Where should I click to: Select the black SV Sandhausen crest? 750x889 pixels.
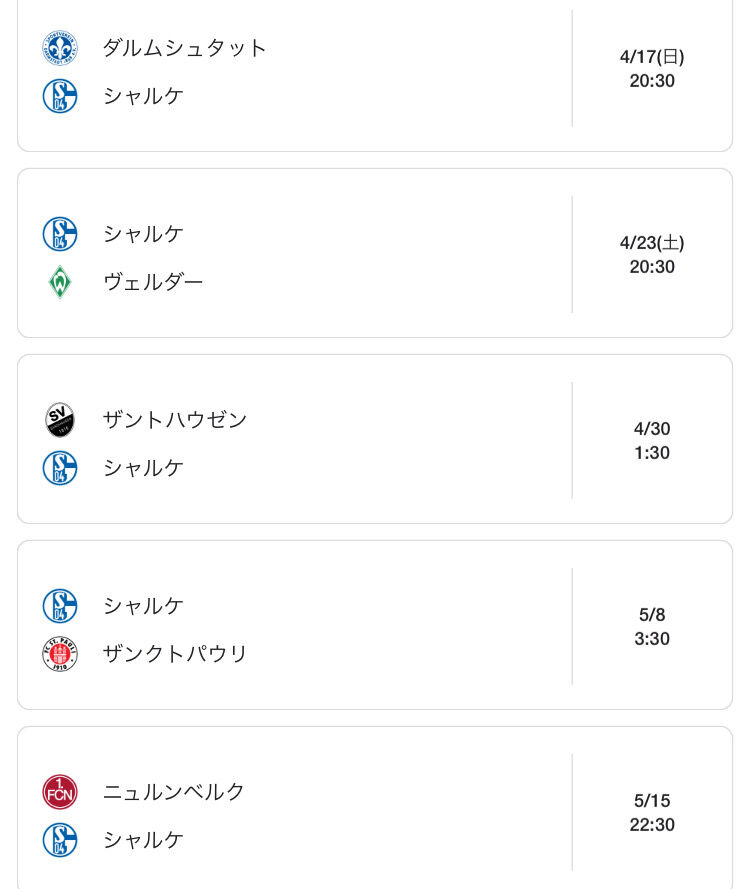pyautogui.click(x=60, y=420)
